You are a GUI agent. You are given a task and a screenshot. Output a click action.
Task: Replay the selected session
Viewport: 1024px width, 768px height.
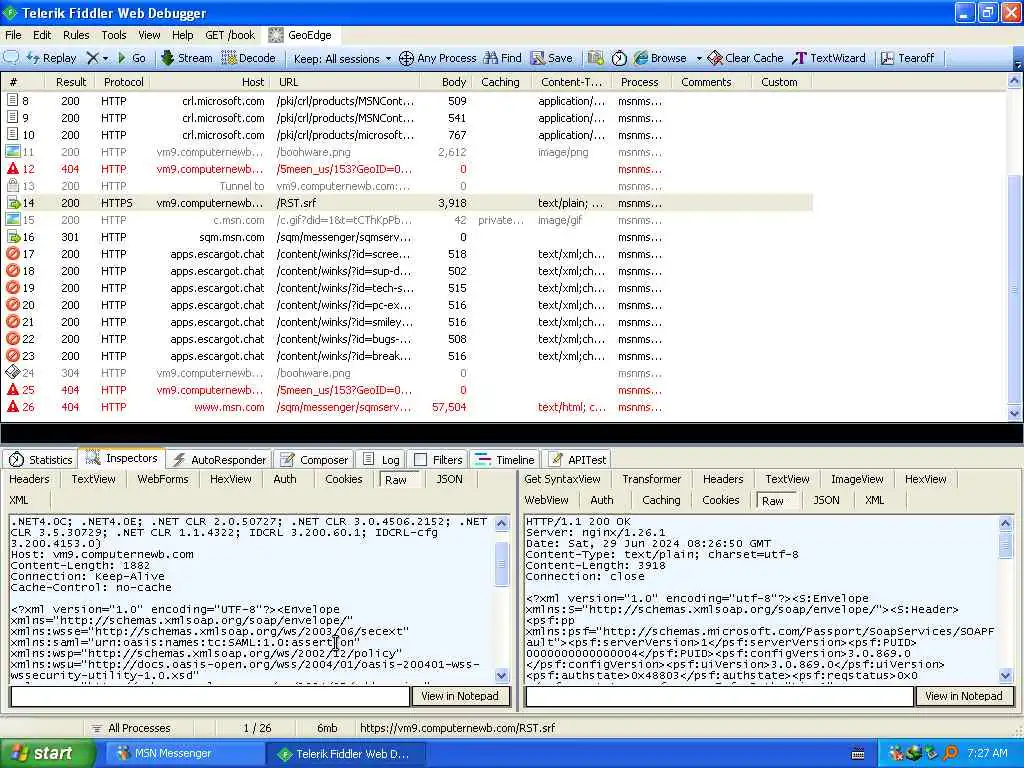(x=52, y=58)
